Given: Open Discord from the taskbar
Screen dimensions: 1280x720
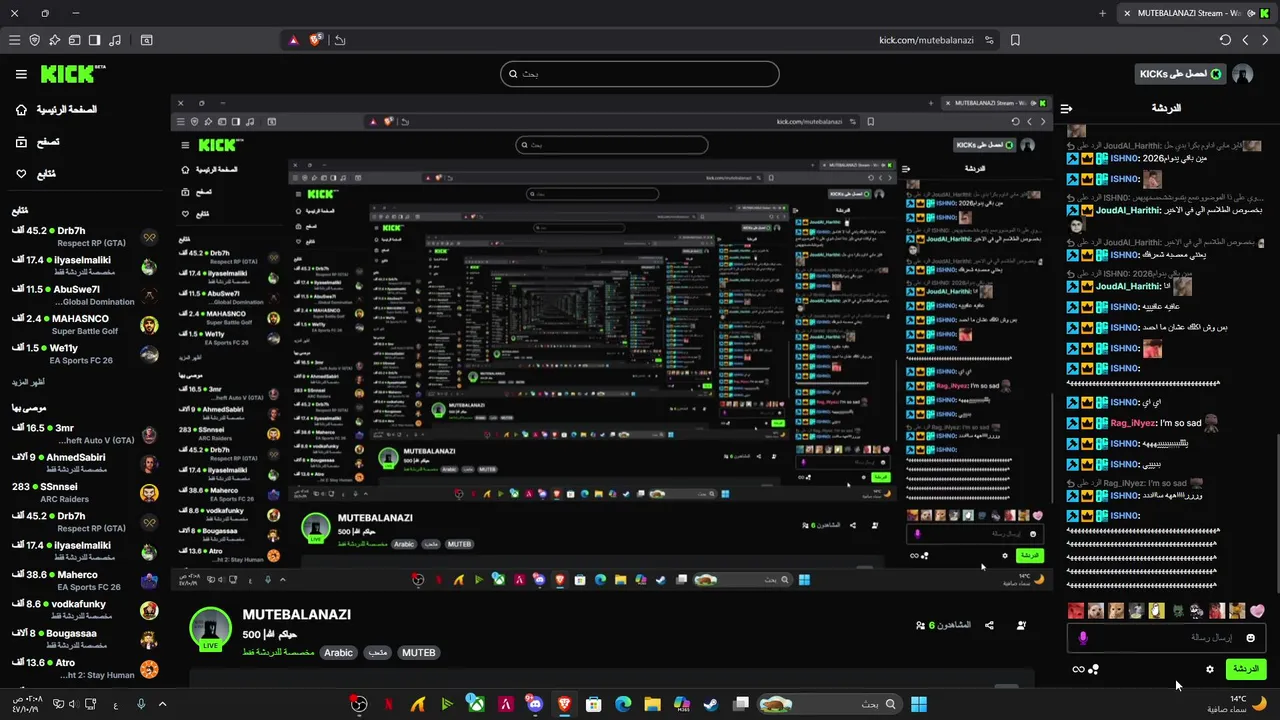Looking at the screenshot, I should [535, 704].
